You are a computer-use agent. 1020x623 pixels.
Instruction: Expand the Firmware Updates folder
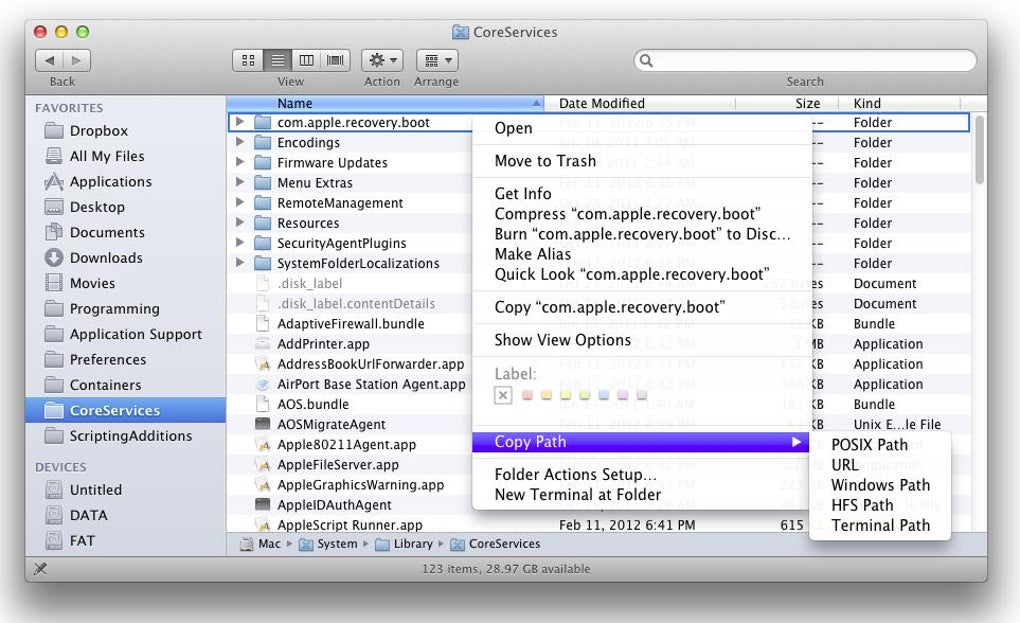point(239,162)
